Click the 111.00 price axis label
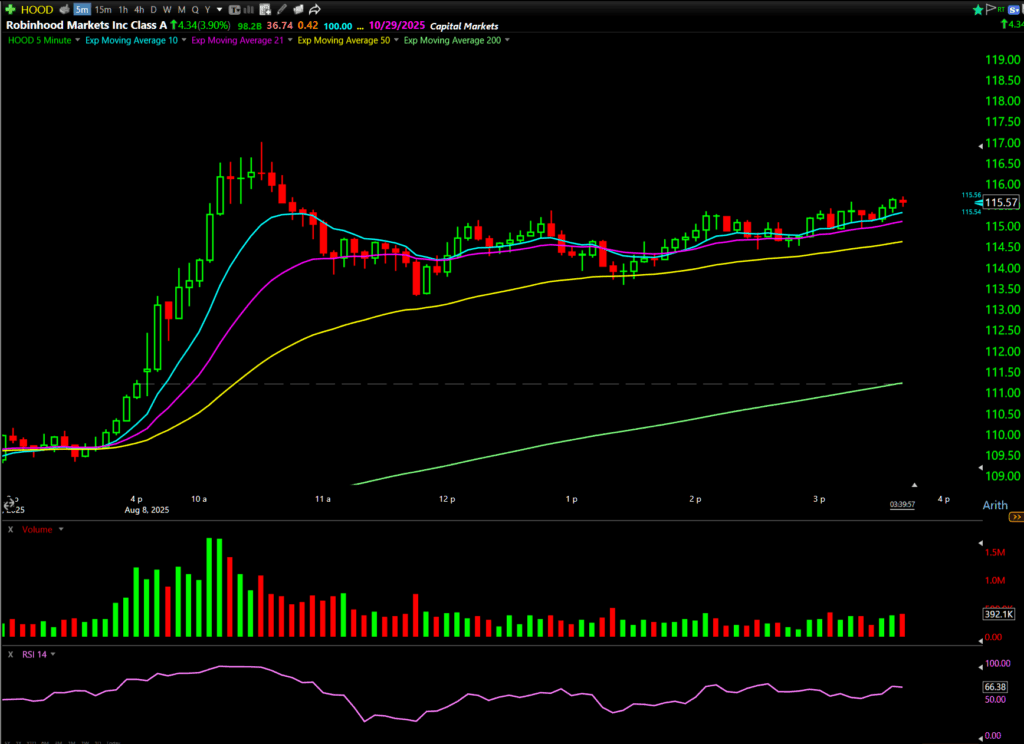 pos(1002,393)
